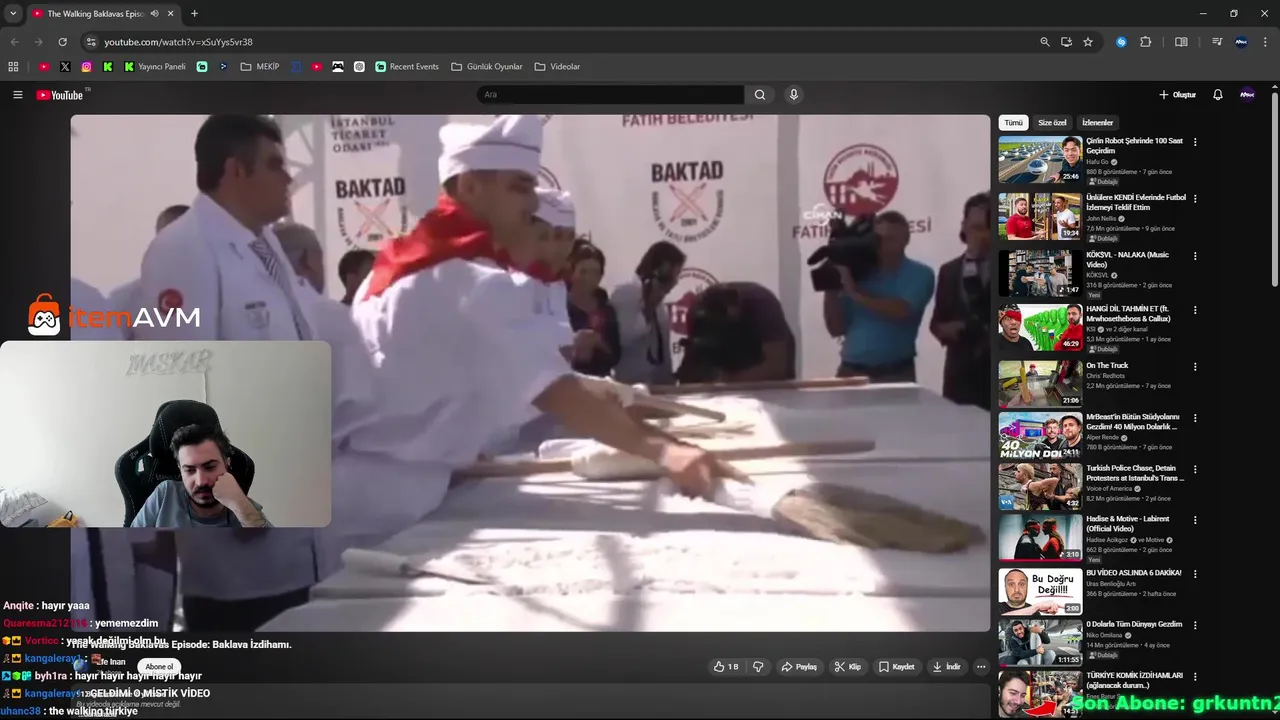
Task: Reload the page with the refresh icon
Action: pyautogui.click(x=62, y=42)
